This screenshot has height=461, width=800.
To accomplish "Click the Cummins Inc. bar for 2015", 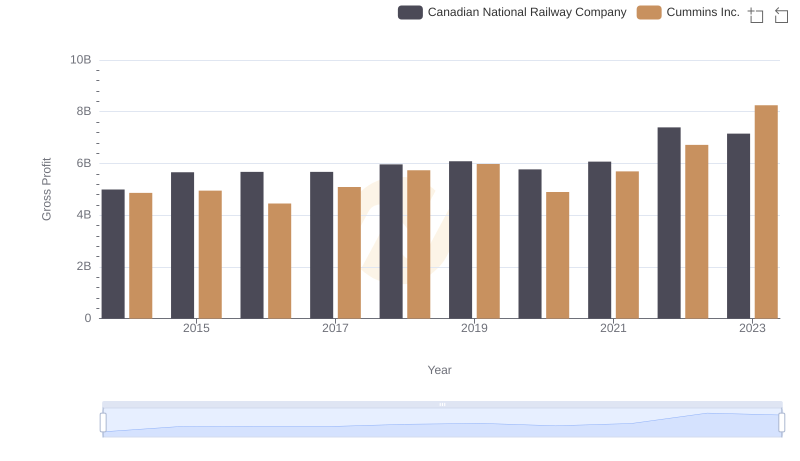I will pos(210,254).
